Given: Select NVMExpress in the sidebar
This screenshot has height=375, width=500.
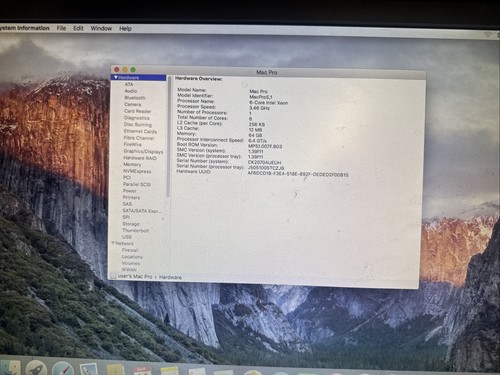Looking at the screenshot, I should (x=137, y=171).
